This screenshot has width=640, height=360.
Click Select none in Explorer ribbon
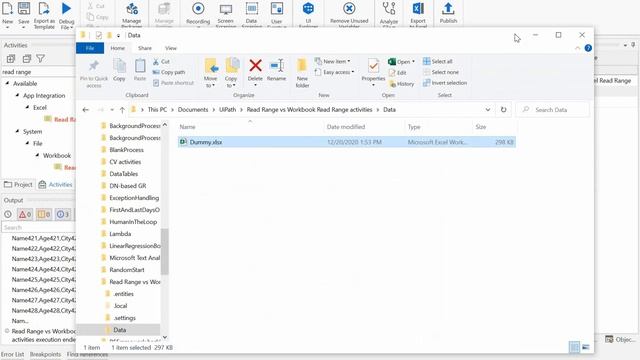pyautogui.click(x=441, y=72)
